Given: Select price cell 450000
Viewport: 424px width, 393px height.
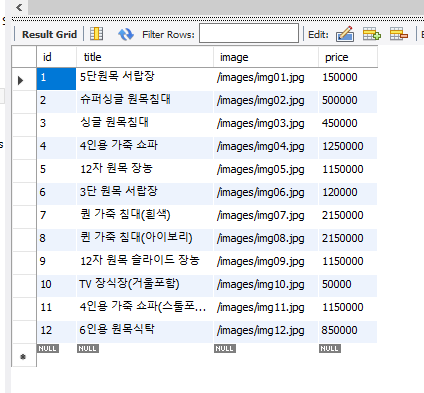Looking at the screenshot, I should [348, 124].
